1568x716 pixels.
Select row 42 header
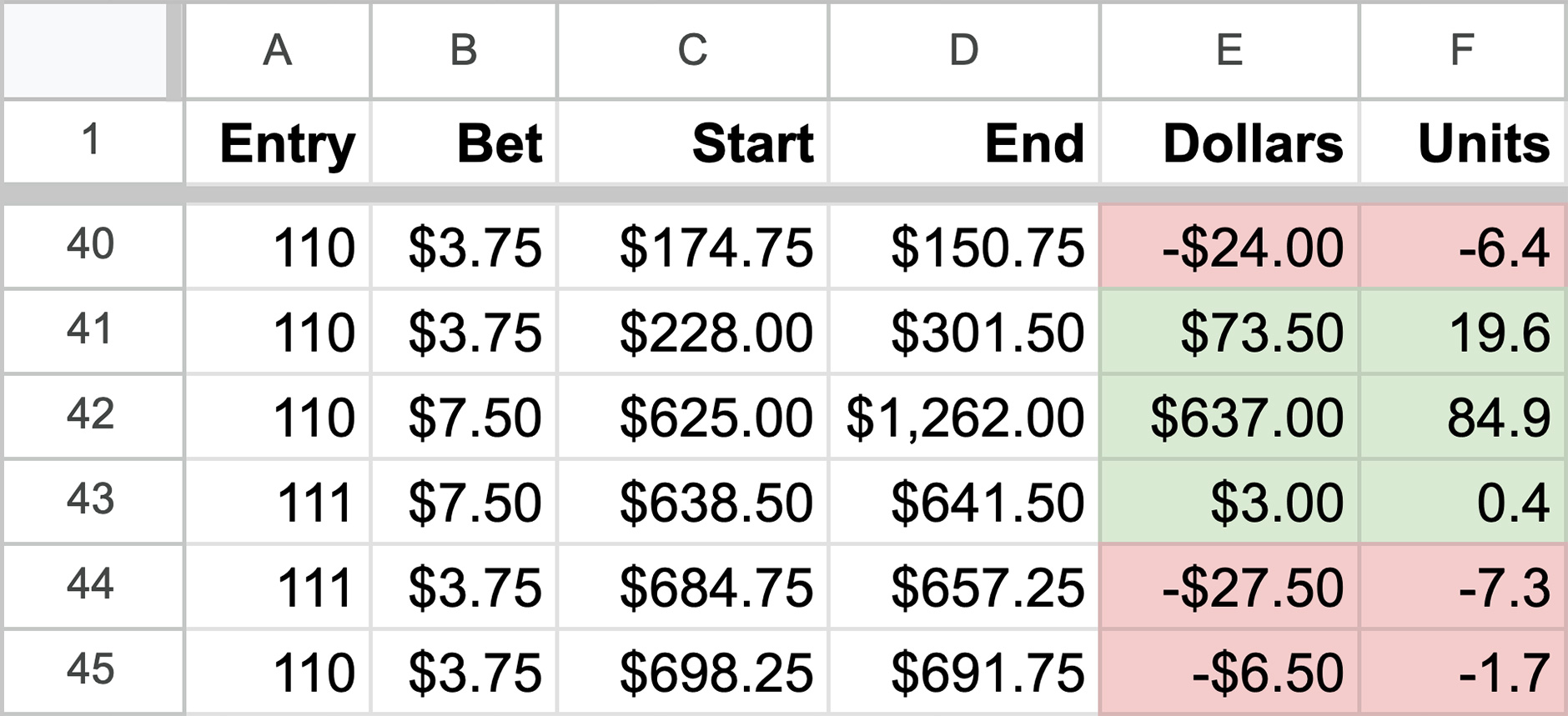click(92, 415)
